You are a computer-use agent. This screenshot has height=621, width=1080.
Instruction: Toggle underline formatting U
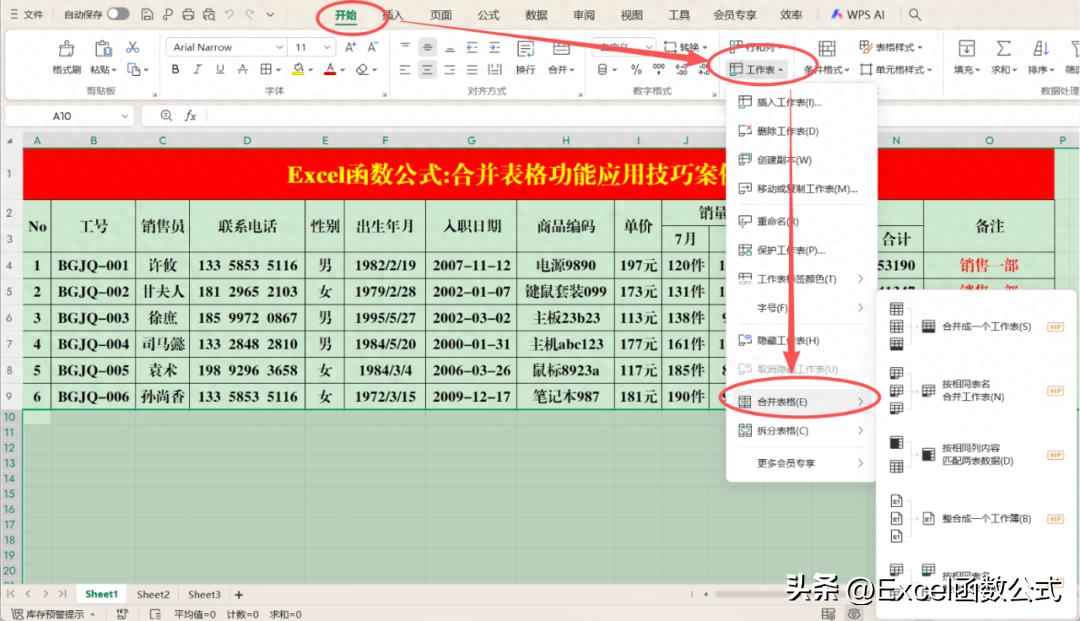(x=220, y=70)
